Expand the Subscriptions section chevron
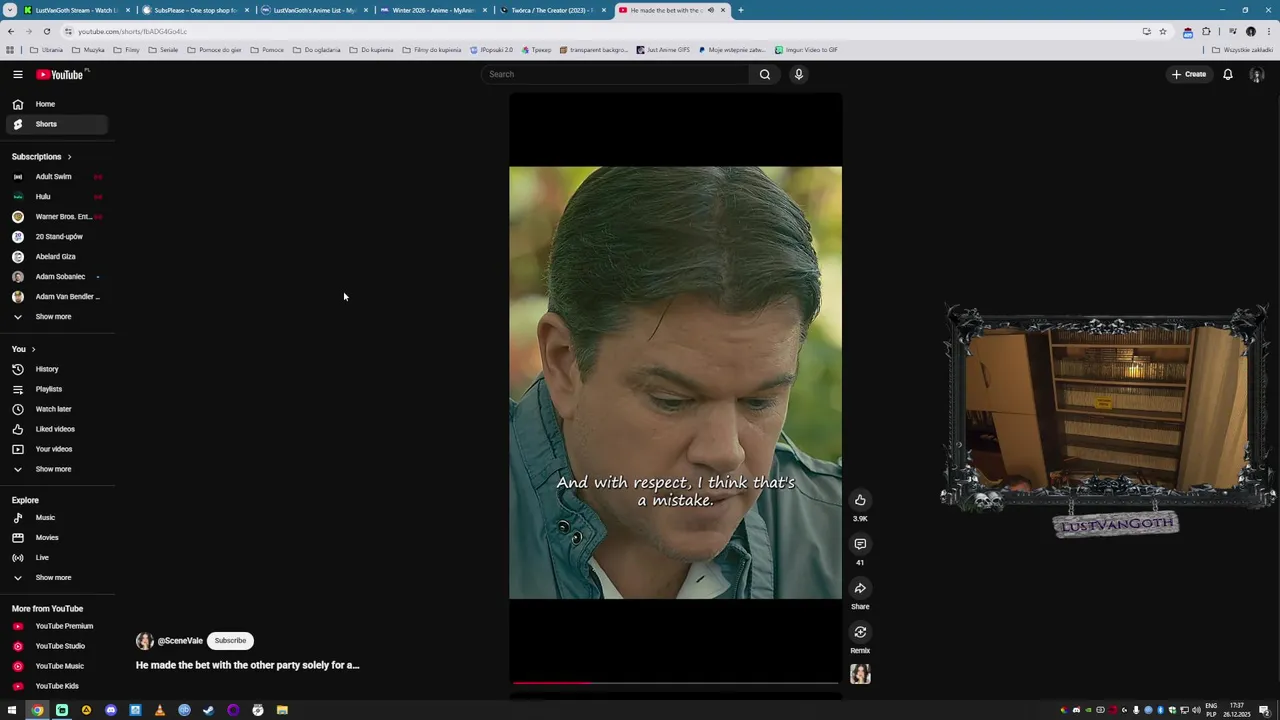 (69, 157)
